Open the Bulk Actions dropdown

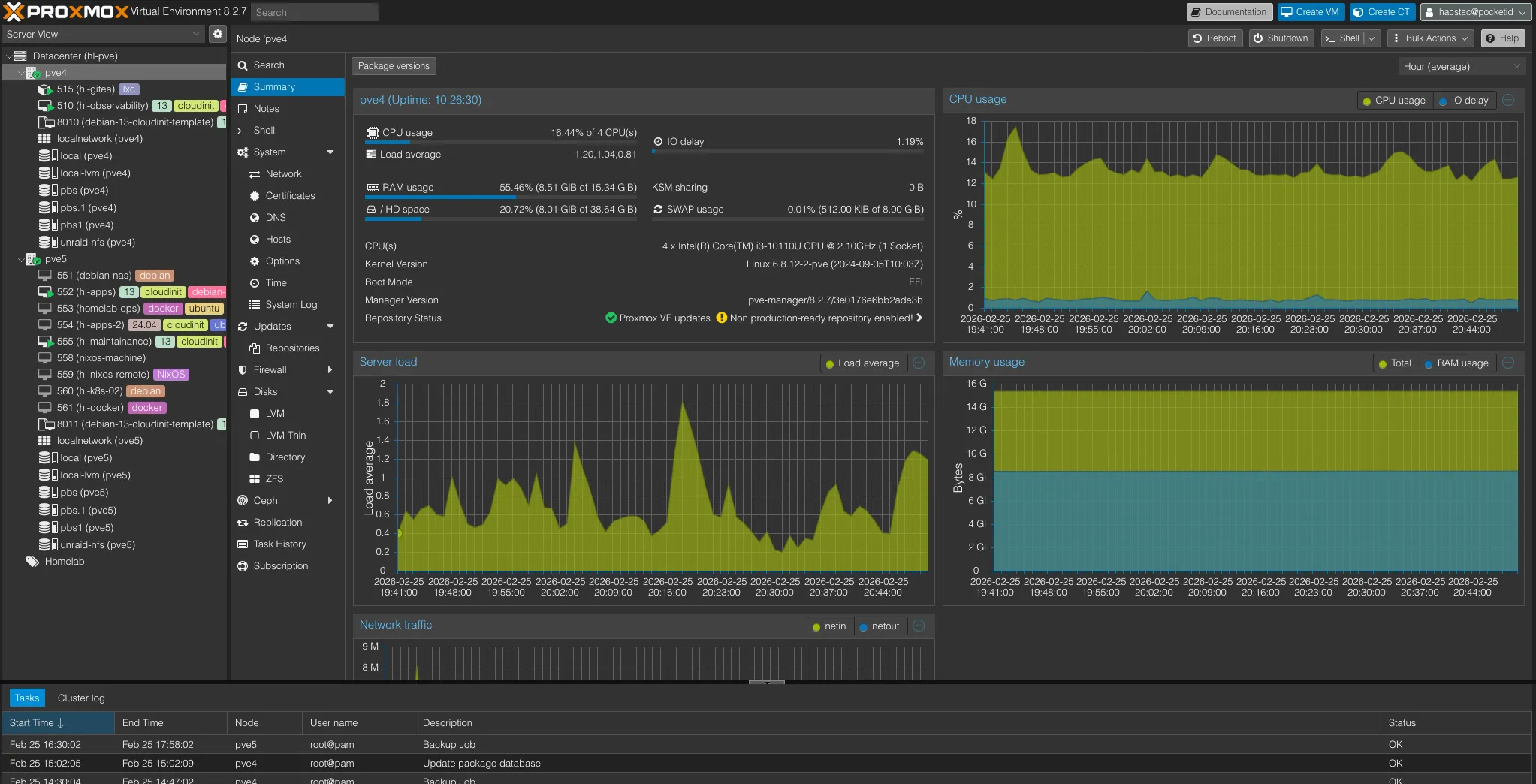(x=1431, y=38)
